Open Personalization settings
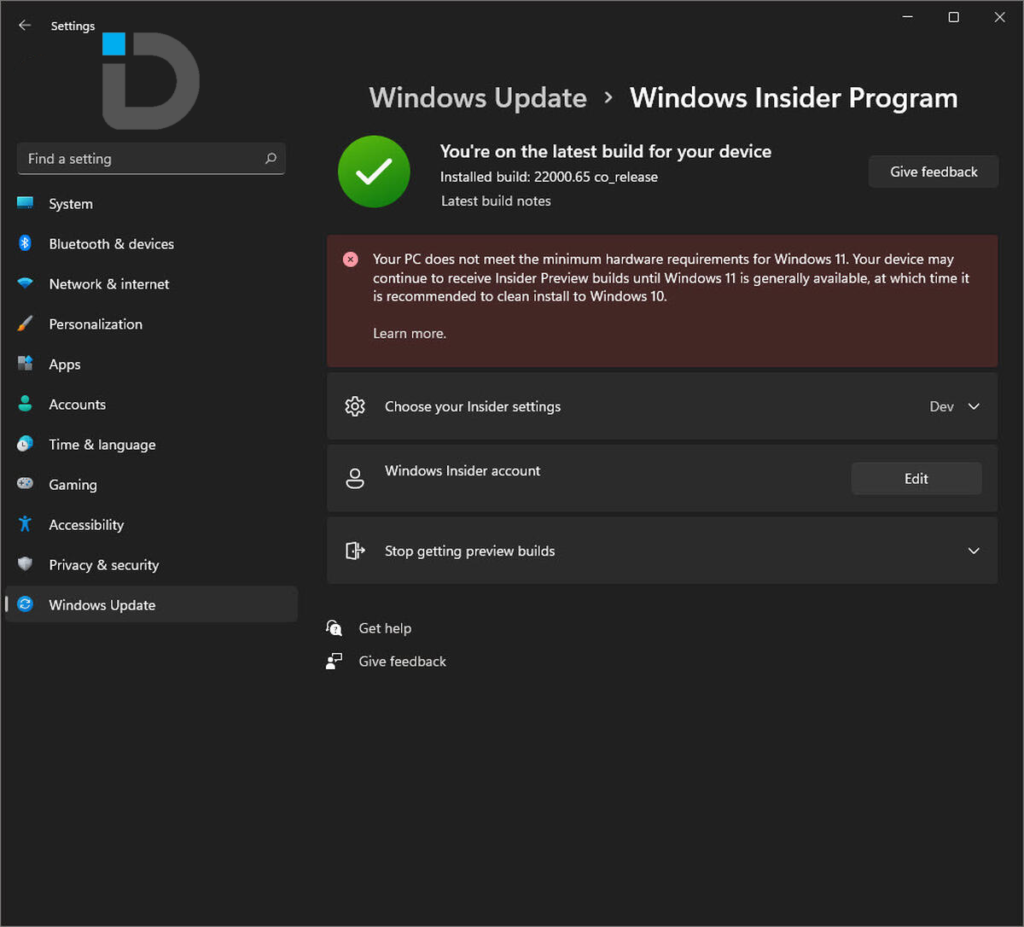Image resolution: width=1024 pixels, height=927 pixels. tap(151, 324)
